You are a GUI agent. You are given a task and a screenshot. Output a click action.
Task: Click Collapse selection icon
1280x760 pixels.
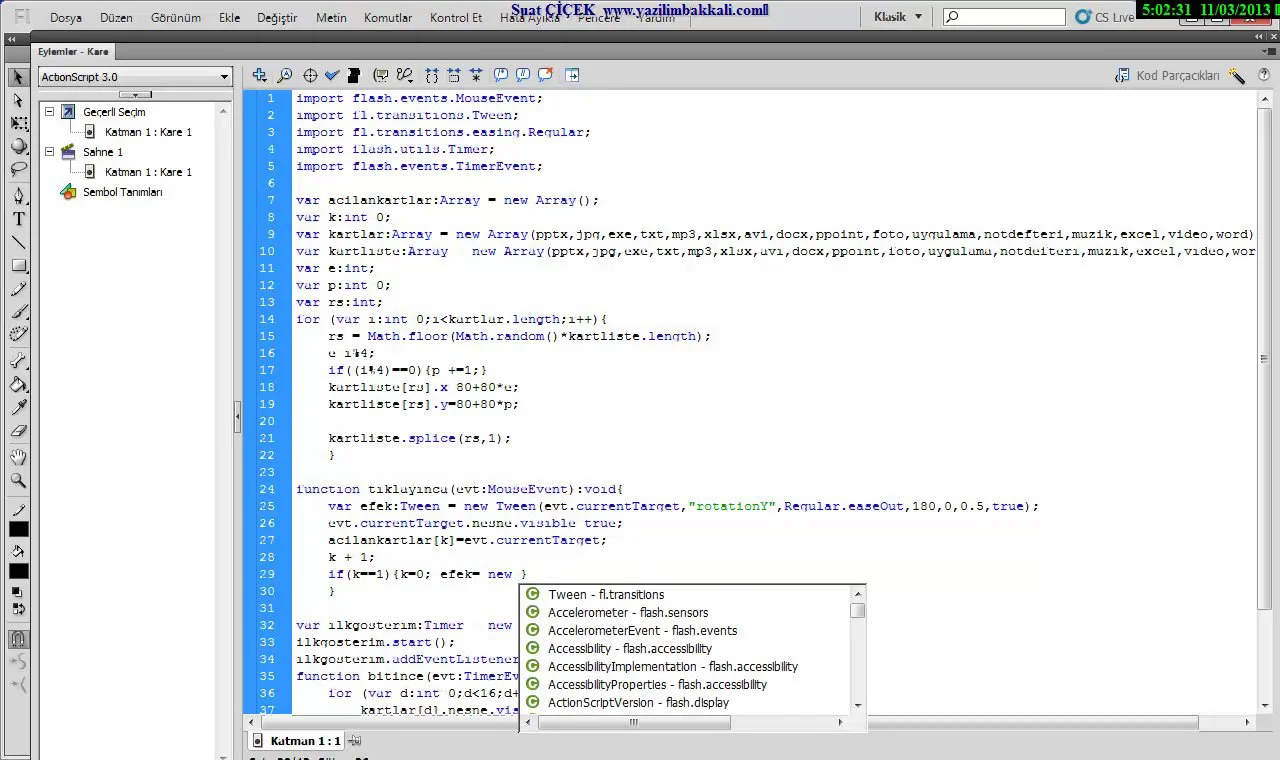point(454,75)
